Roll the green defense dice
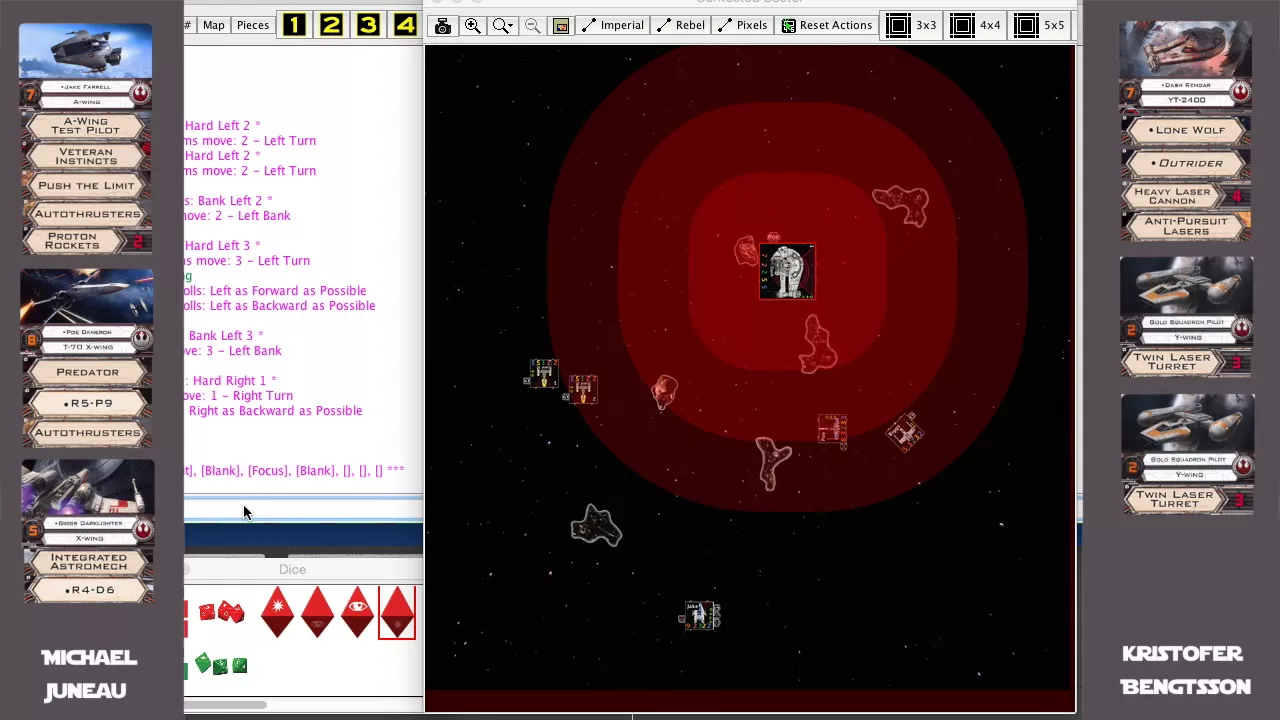 pos(221,665)
